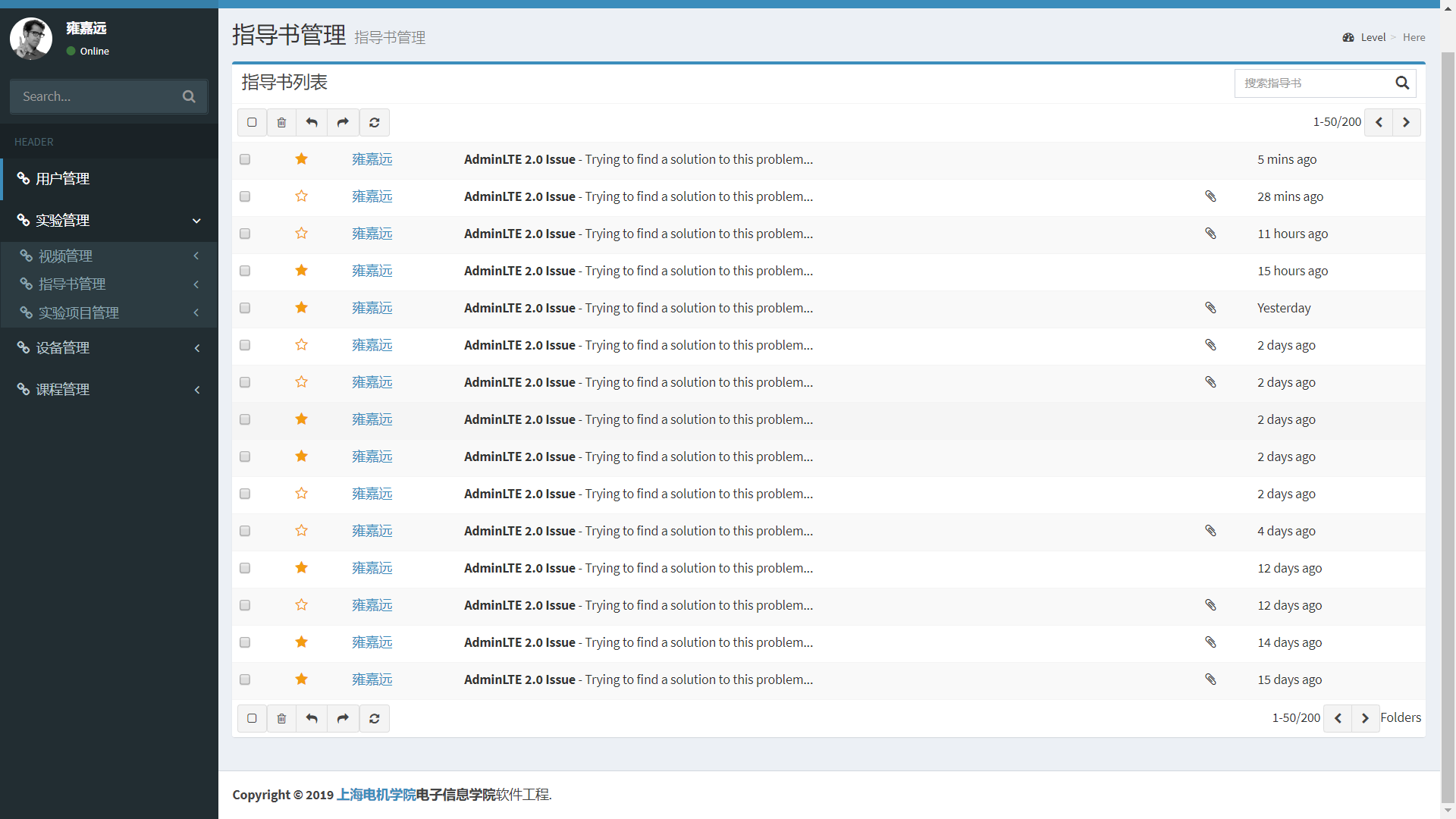This screenshot has height=819, width=1456.
Task: Unstar the 5 mins ago message
Action: point(301,159)
